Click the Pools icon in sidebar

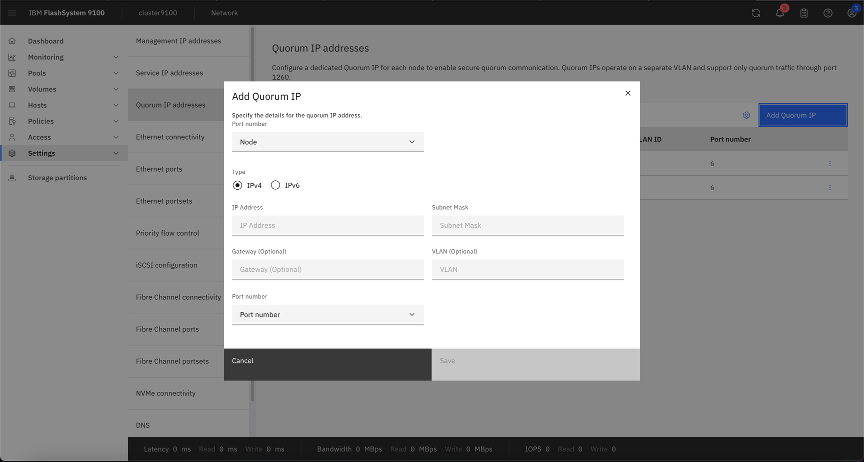pos(12,73)
